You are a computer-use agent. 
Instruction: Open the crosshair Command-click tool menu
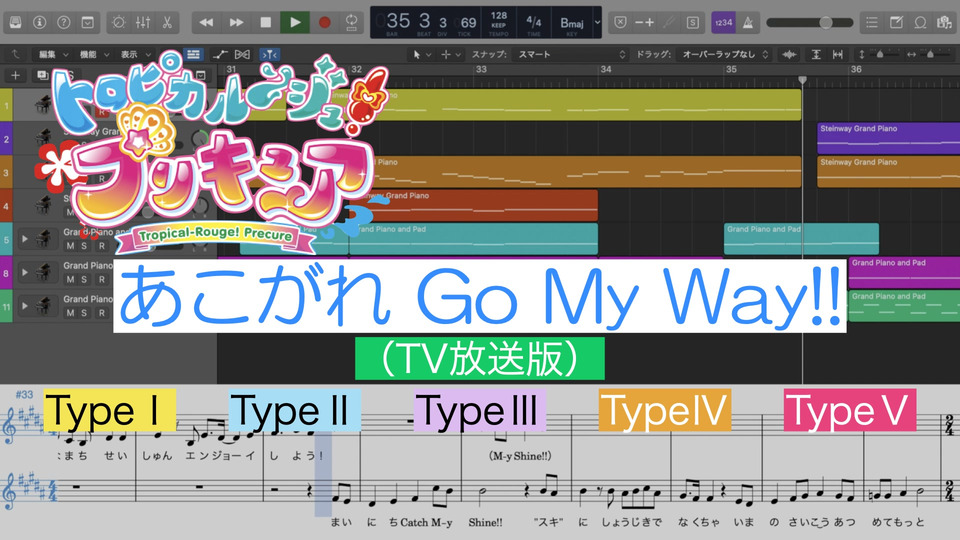(451, 54)
